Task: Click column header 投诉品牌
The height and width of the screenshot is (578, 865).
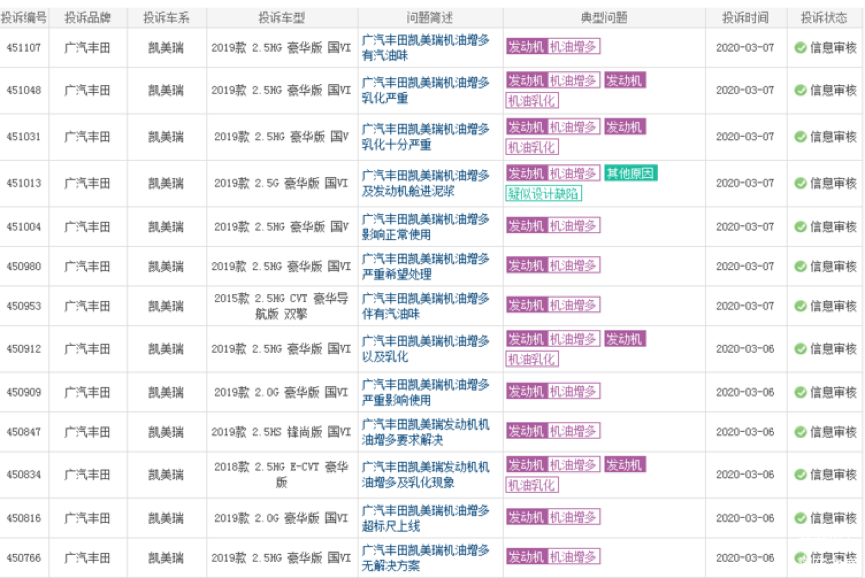Action: pyautogui.click(x=87, y=18)
